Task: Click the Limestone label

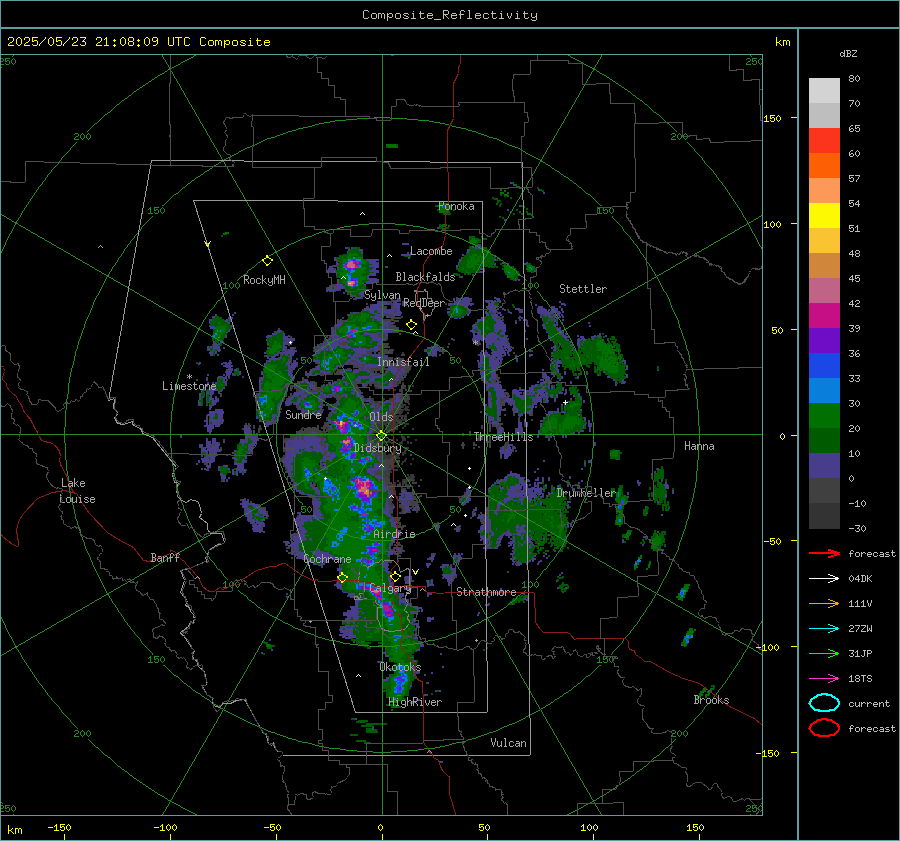Action: pyautogui.click(x=189, y=386)
